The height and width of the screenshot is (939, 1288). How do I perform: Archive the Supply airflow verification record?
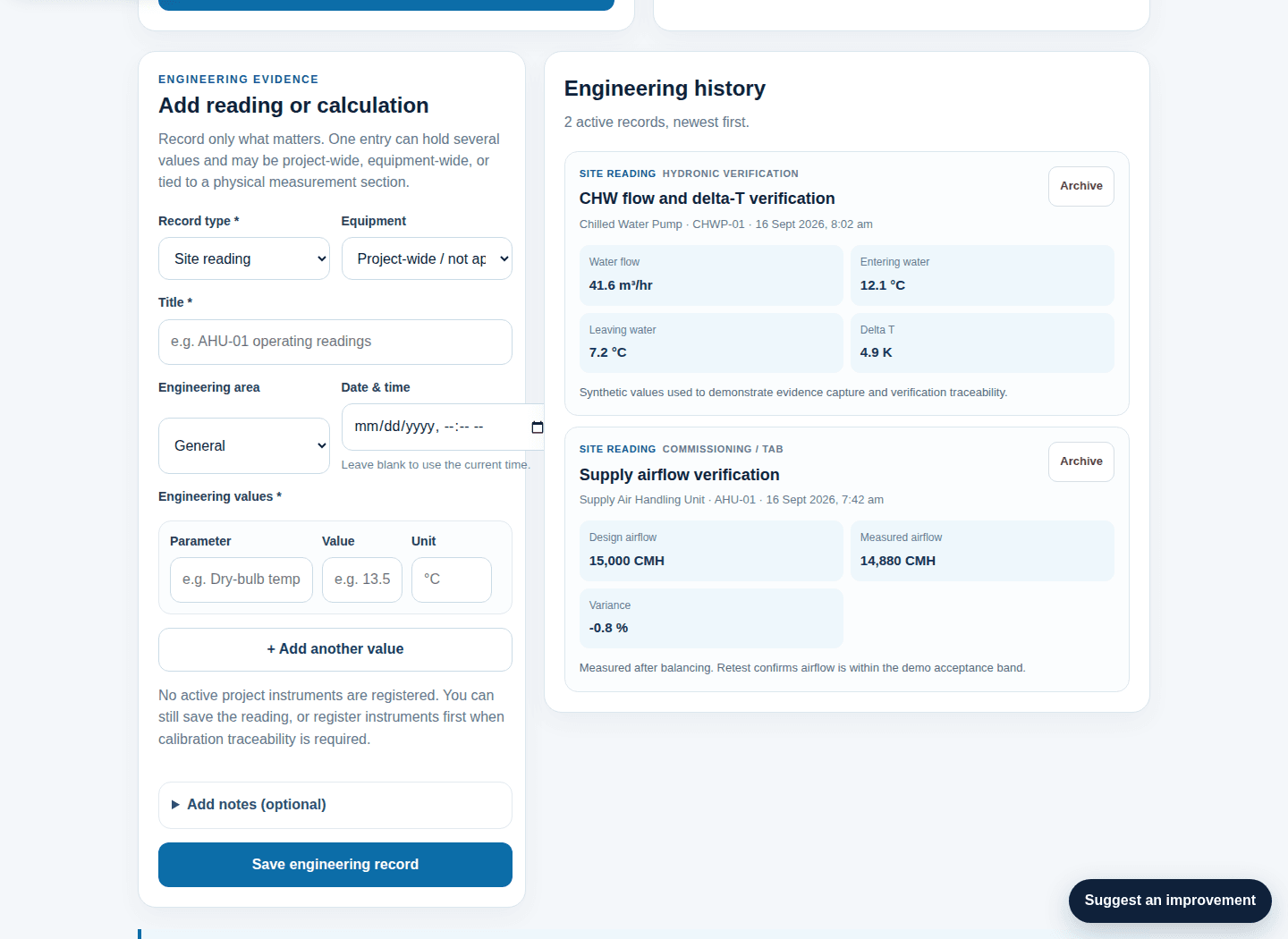(1081, 461)
